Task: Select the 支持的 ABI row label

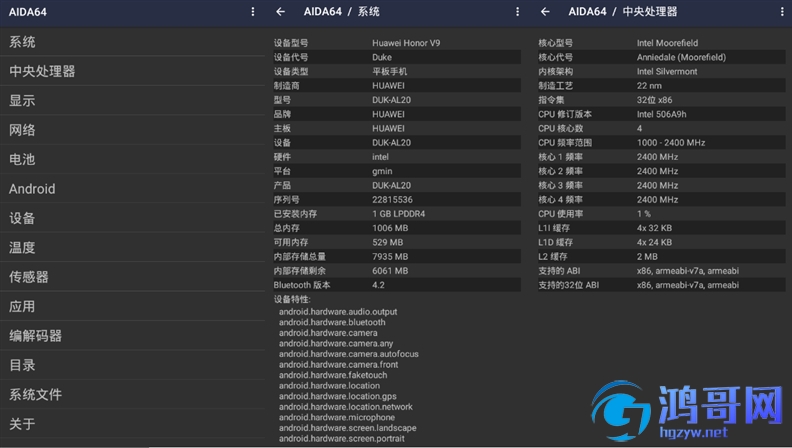Action: tap(559, 271)
